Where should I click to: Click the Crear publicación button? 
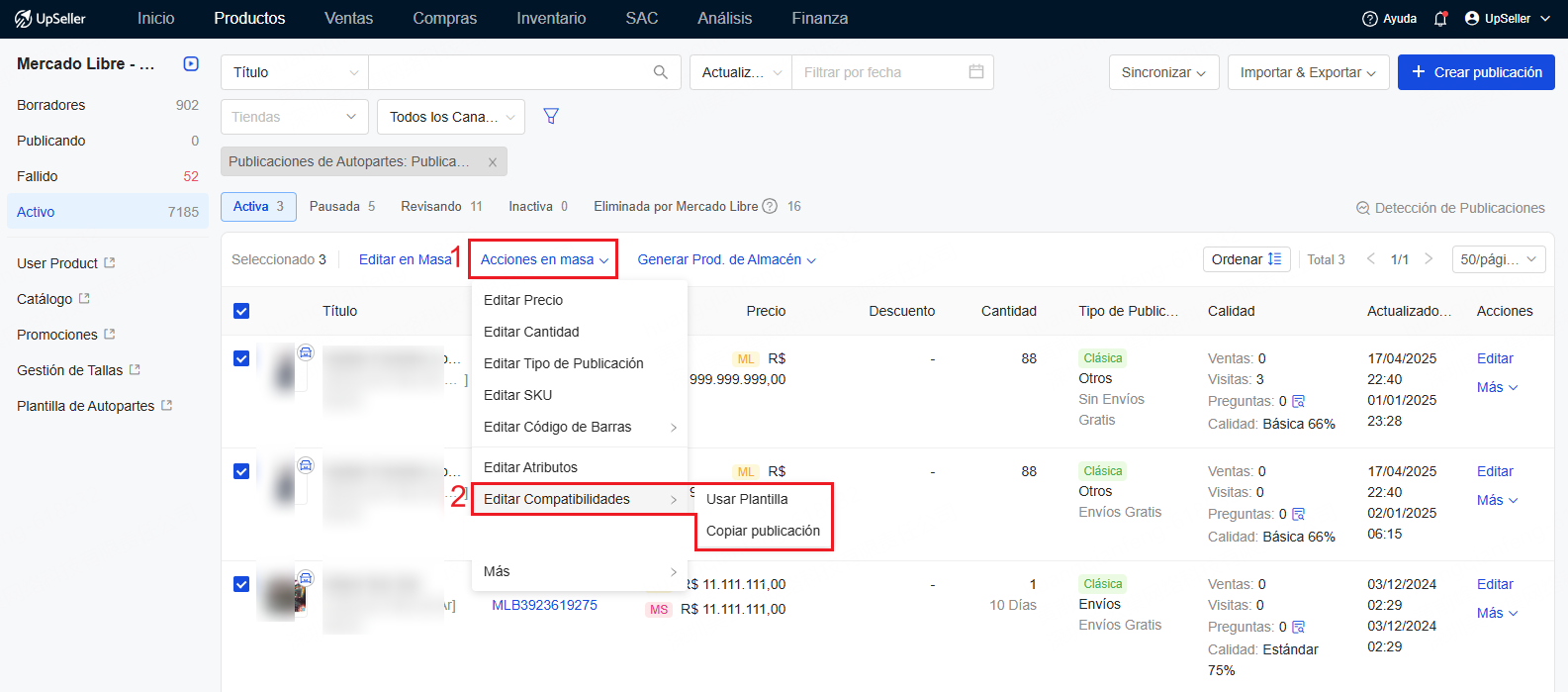point(1476,72)
